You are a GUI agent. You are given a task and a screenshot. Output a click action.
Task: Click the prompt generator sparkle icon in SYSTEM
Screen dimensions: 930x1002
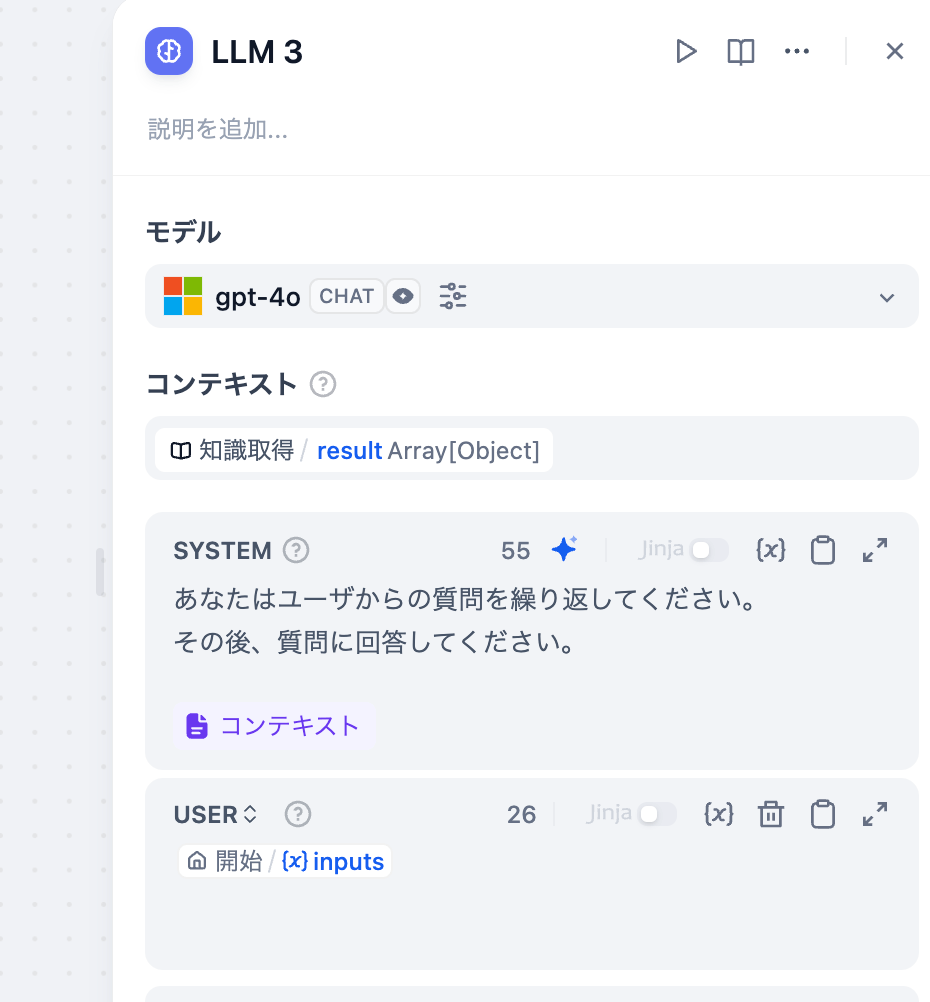[x=564, y=549]
